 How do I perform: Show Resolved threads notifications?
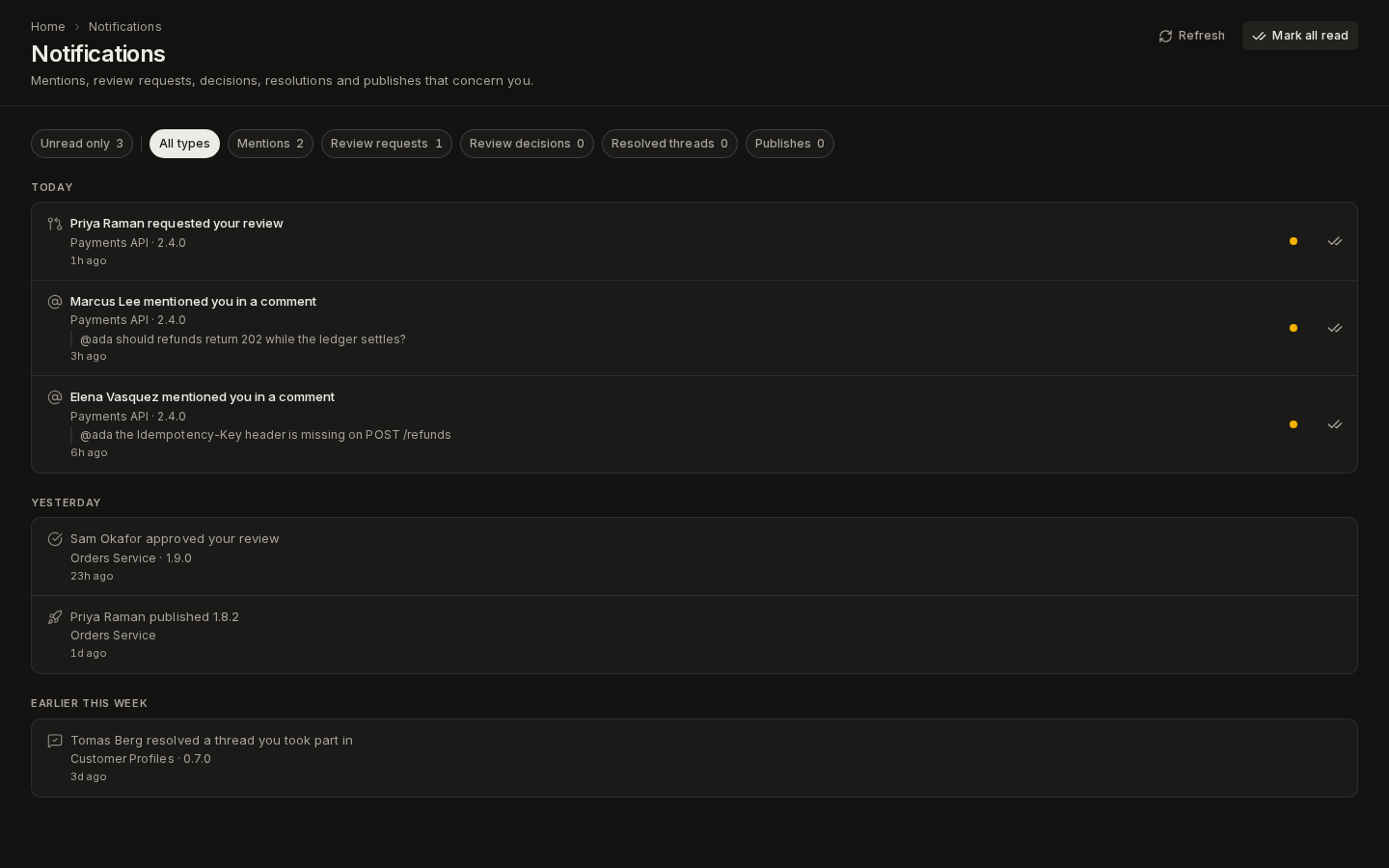pyautogui.click(x=669, y=144)
